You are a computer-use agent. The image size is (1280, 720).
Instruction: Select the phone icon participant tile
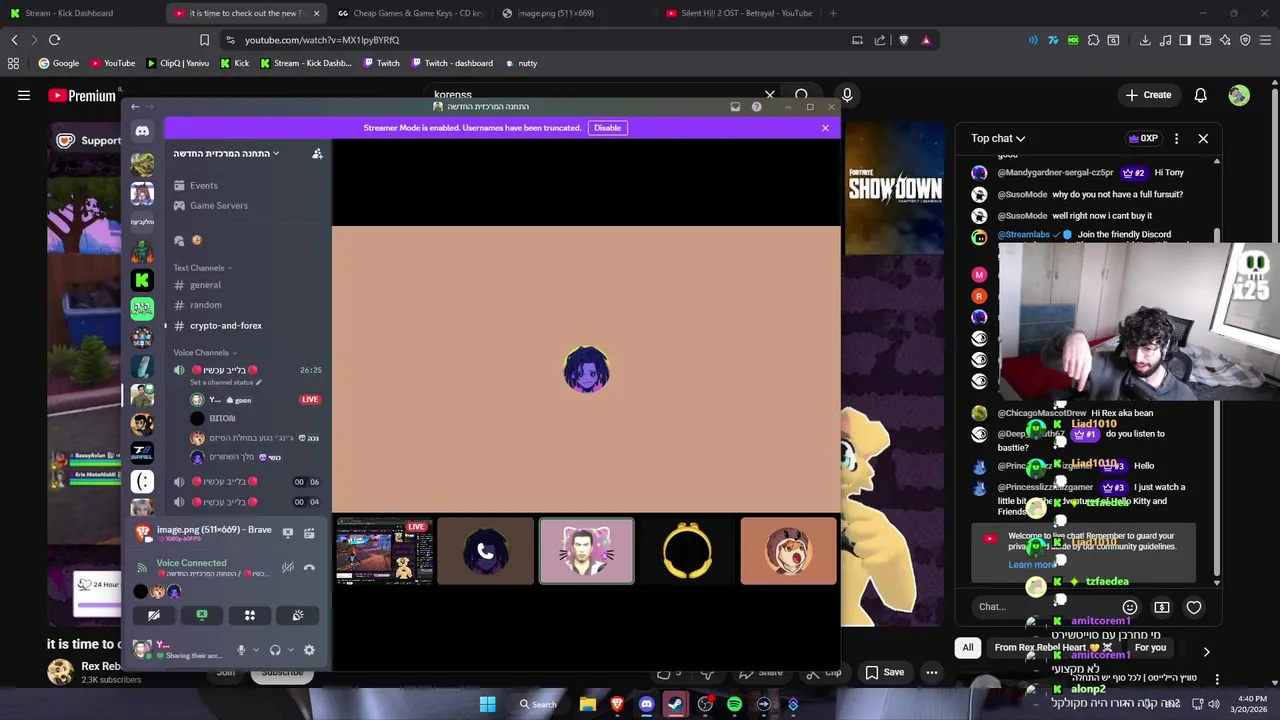click(x=485, y=550)
